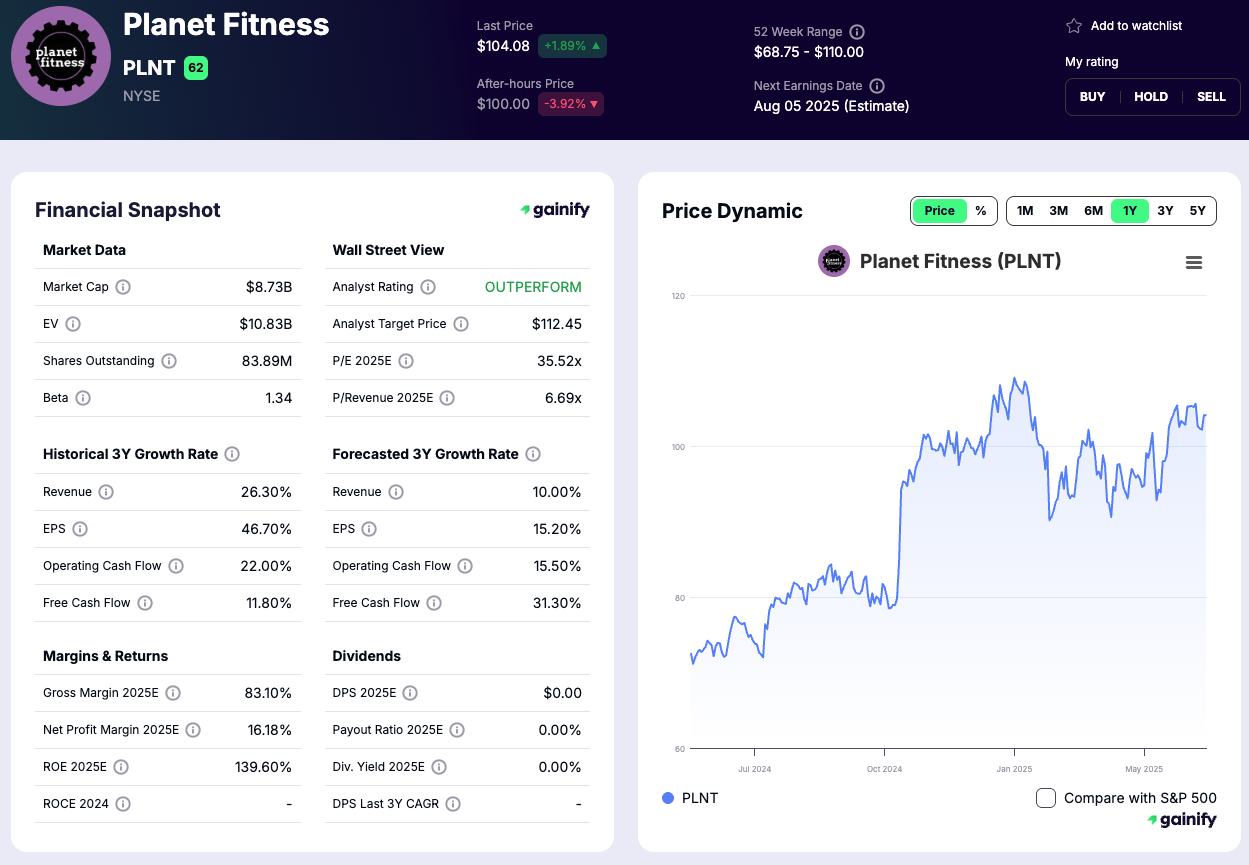Select the 3Y chart range
This screenshot has height=865, width=1249.
[x=1165, y=211]
